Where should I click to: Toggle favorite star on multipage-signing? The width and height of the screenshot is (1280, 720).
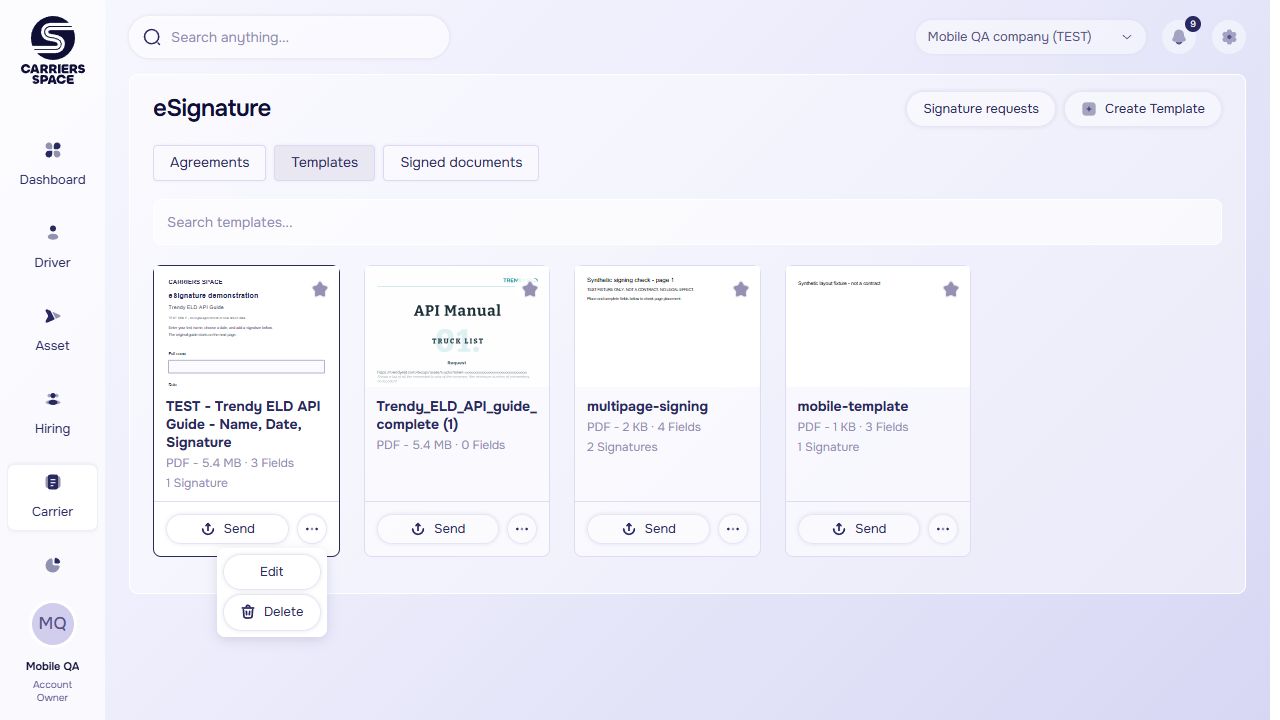[741, 289]
